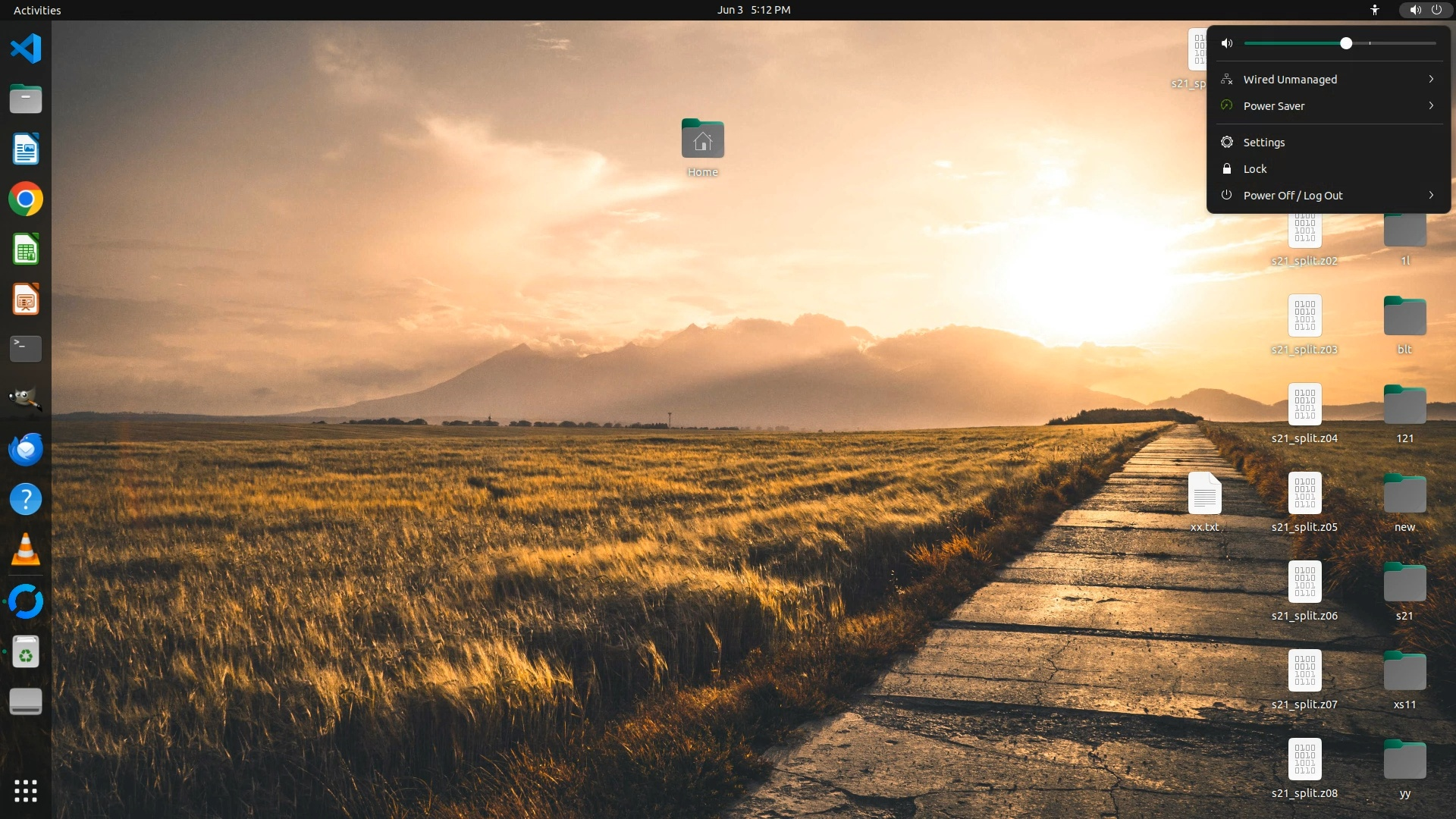Open the Terminal dock icon
Viewport: 1456px width, 819px height.
coord(26,349)
